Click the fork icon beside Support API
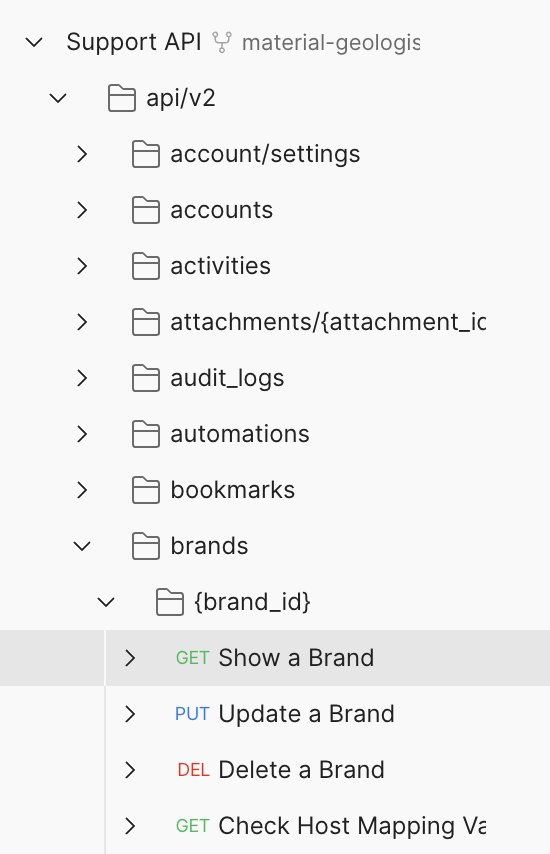 point(222,42)
